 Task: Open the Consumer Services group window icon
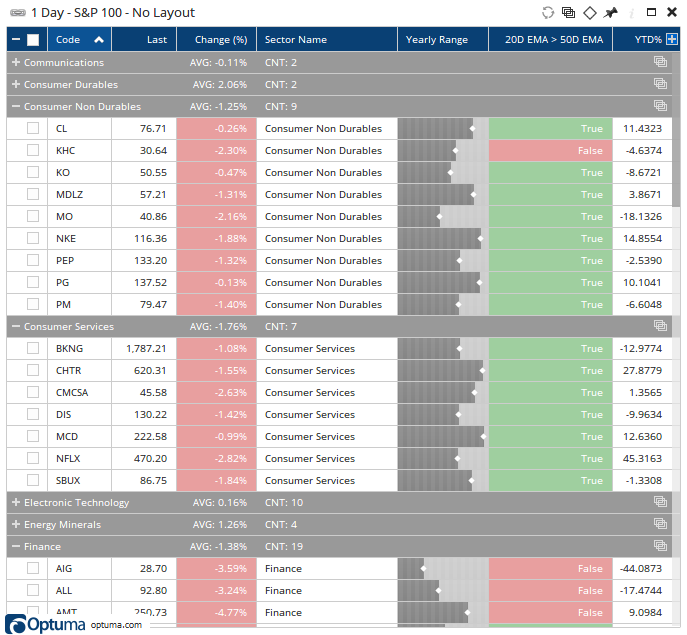click(x=660, y=326)
